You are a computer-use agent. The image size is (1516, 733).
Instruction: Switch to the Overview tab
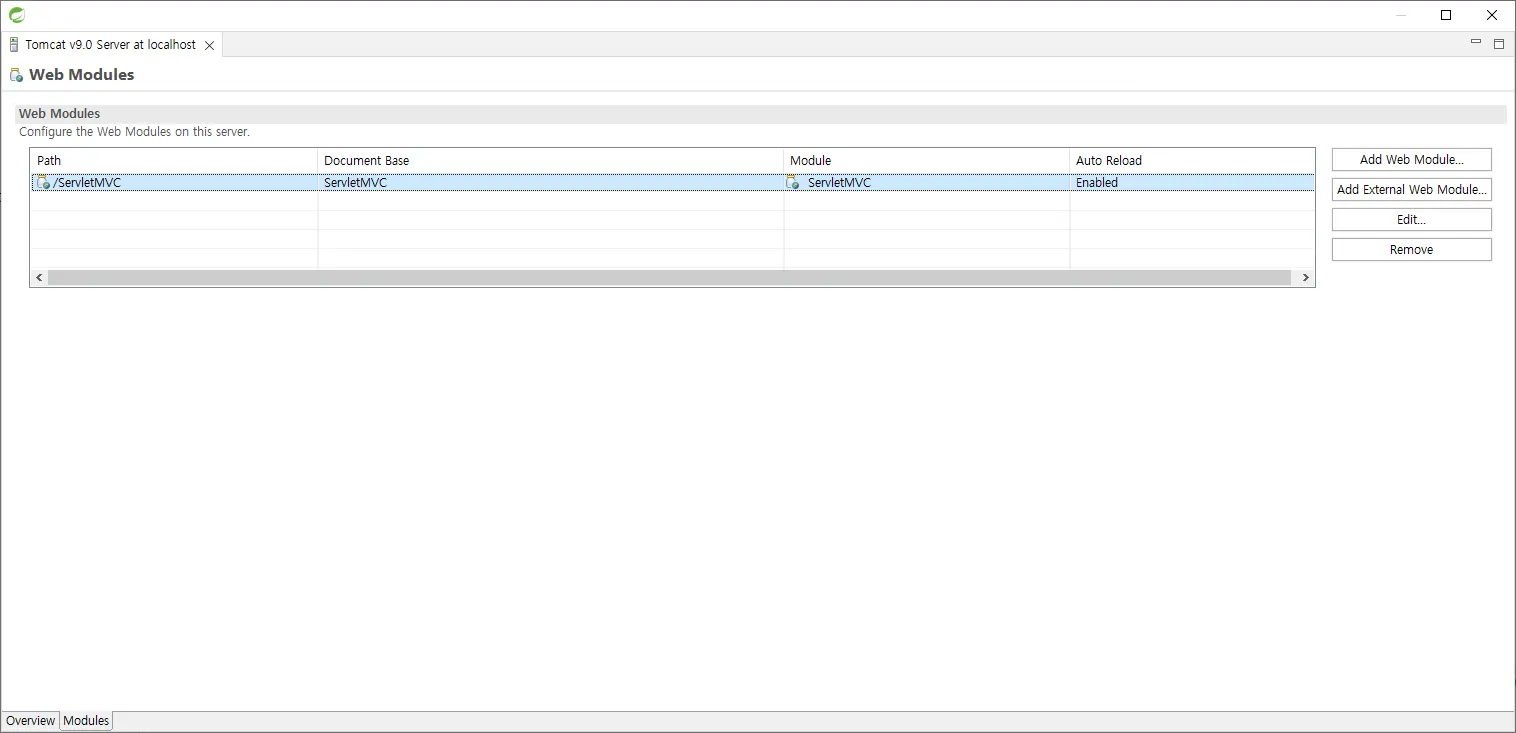click(31, 721)
